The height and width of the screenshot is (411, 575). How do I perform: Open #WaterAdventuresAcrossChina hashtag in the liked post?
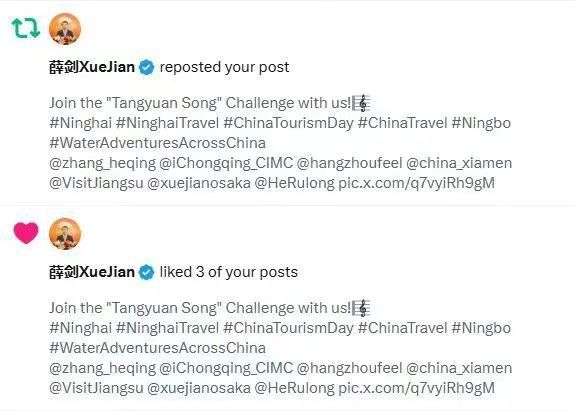click(x=158, y=348)
